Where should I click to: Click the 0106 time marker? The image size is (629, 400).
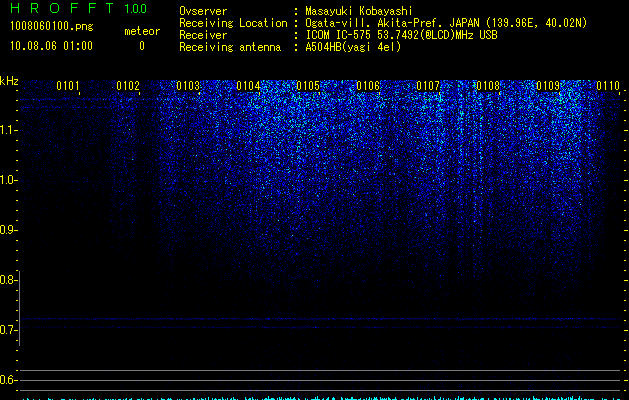(x=368, y=85)
